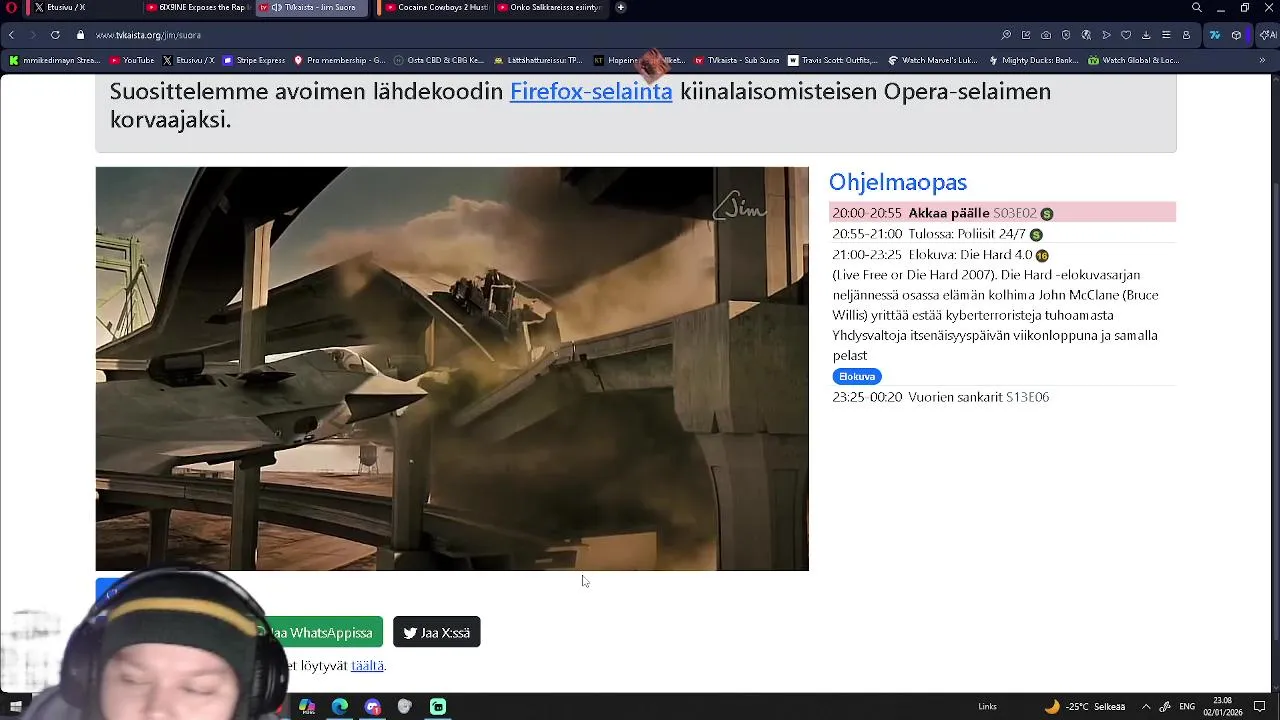Select the Akkaa päälle S03E02 programme row

1002,213
